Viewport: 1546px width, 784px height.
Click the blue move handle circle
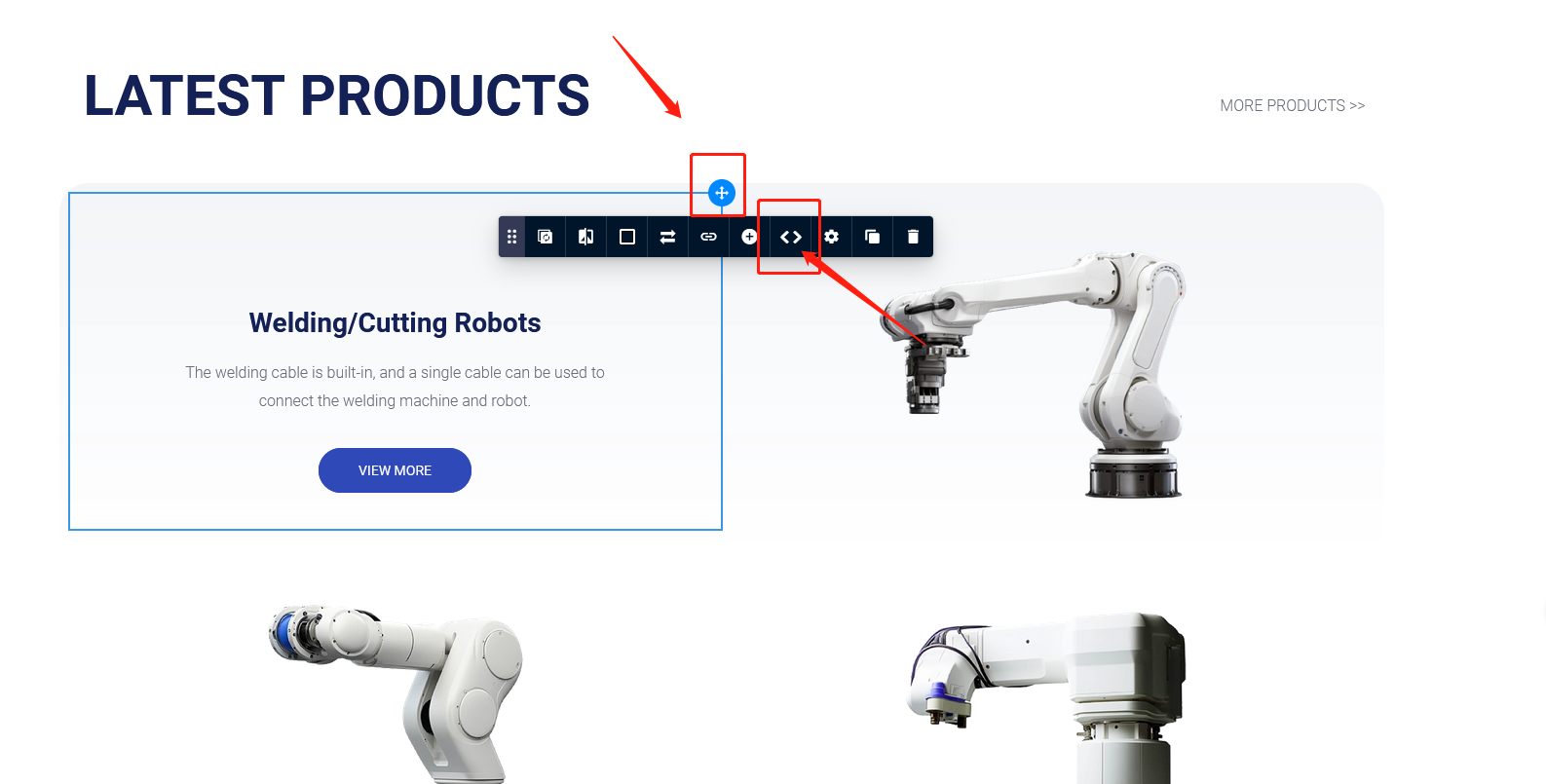[722, 193]
